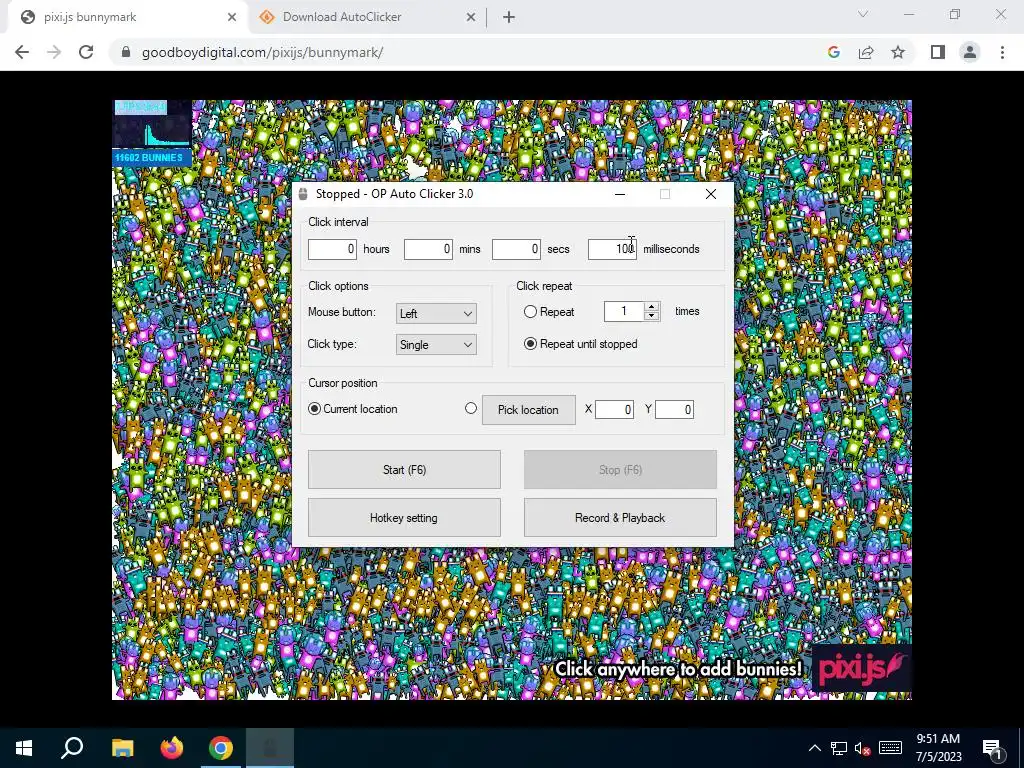View site info via the lock icon
The height and width of the screenshot is (768, 1024).
click(x=126, y=52)
